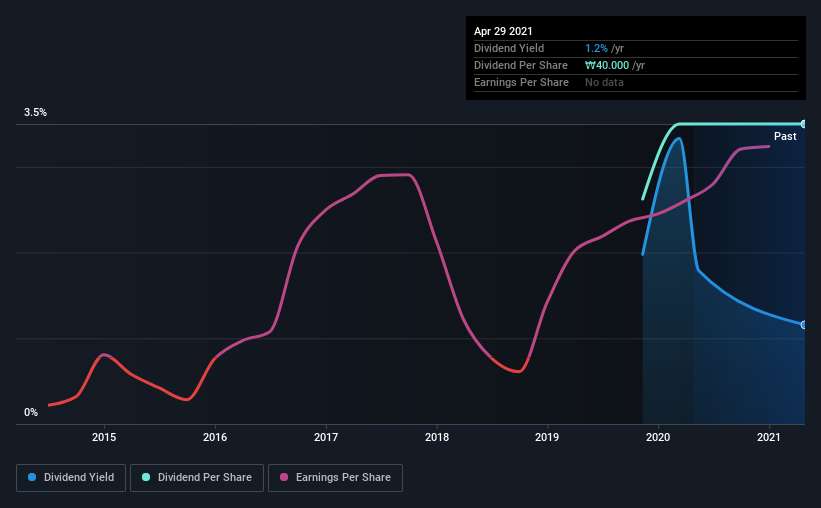Click the 0% y-axis label
This screenshot has height=508, width=821.
(x=31, y=412)
